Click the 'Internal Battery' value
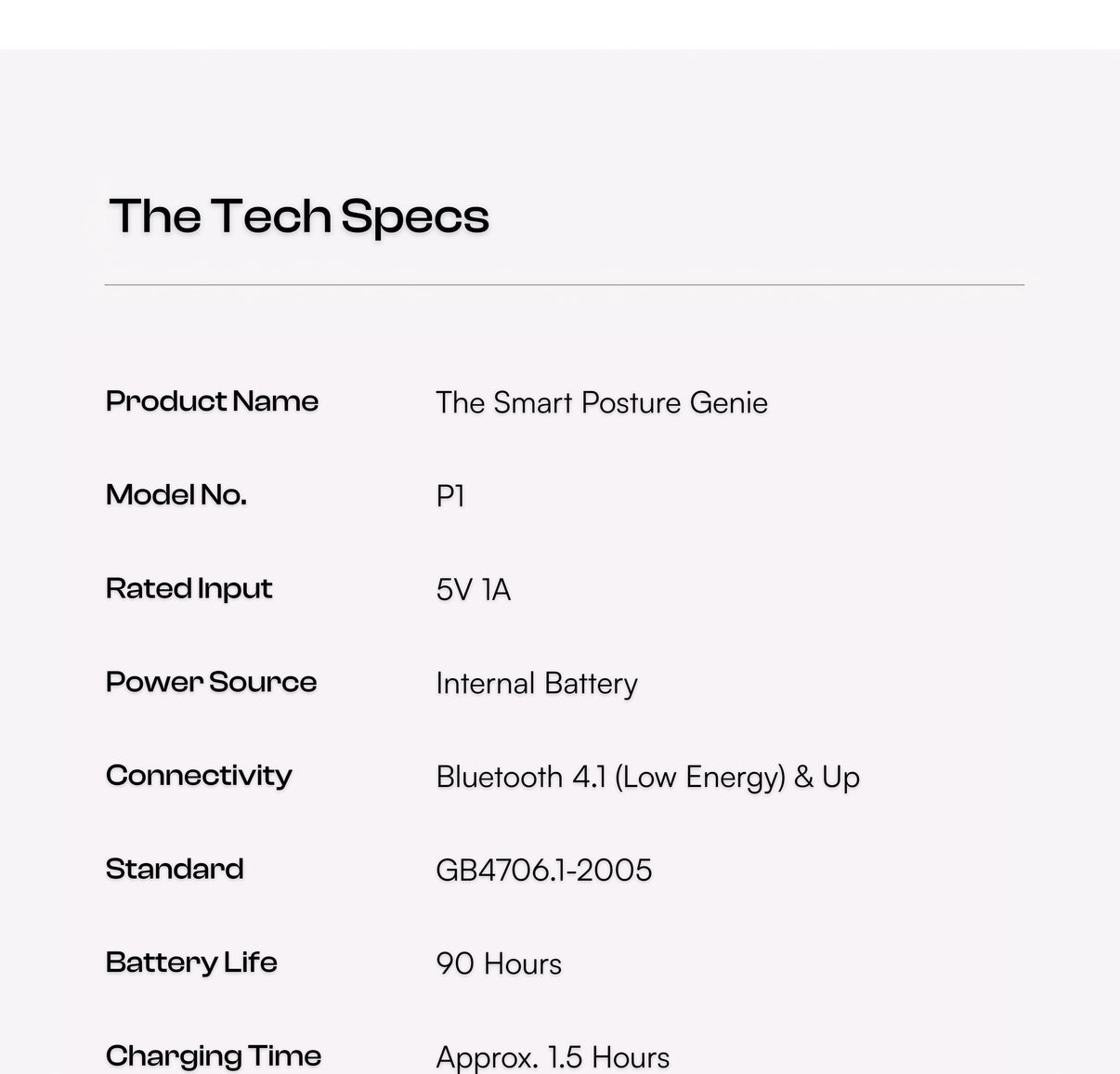 click(537, 684)
